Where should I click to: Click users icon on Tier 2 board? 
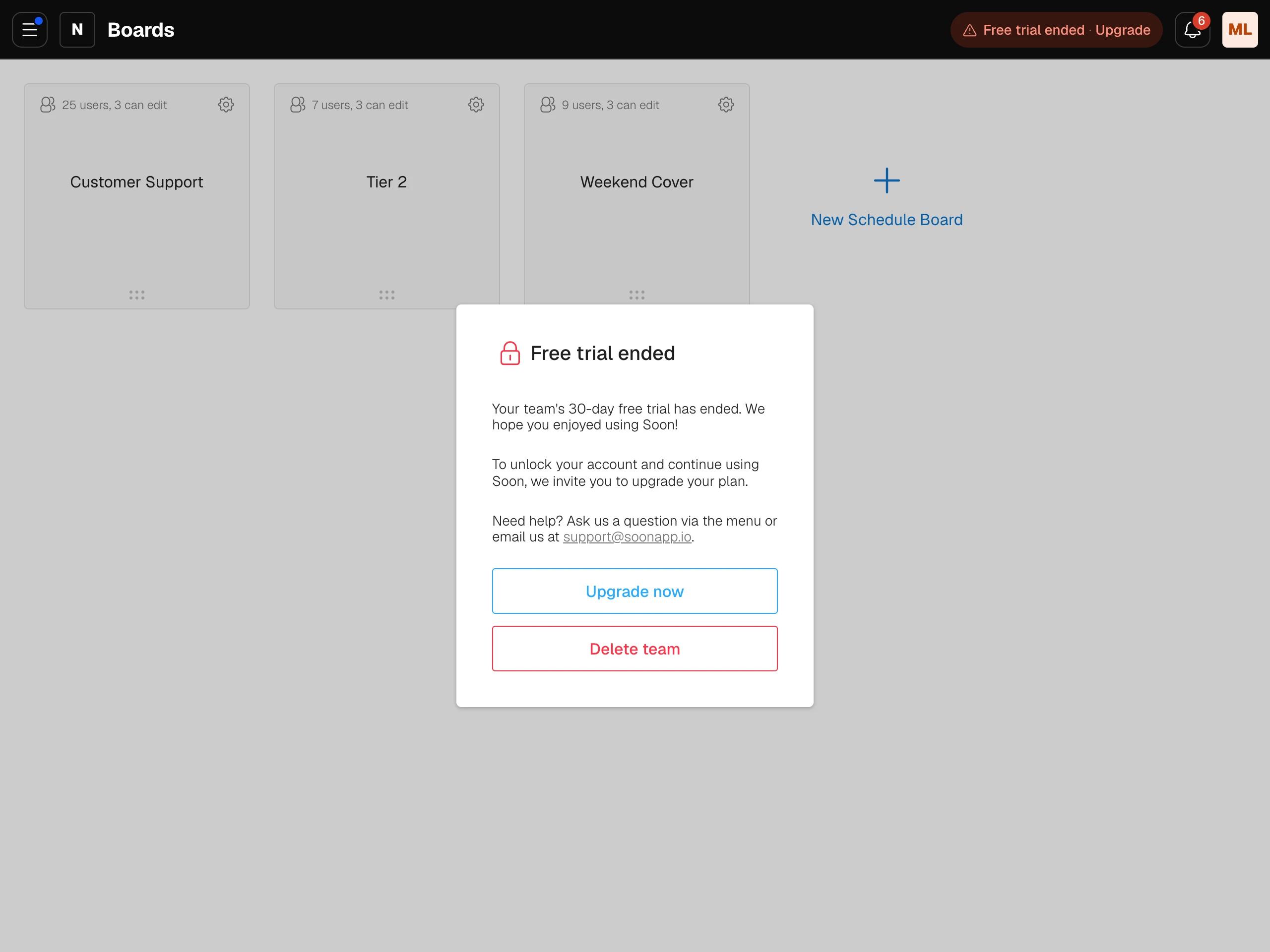297,105
